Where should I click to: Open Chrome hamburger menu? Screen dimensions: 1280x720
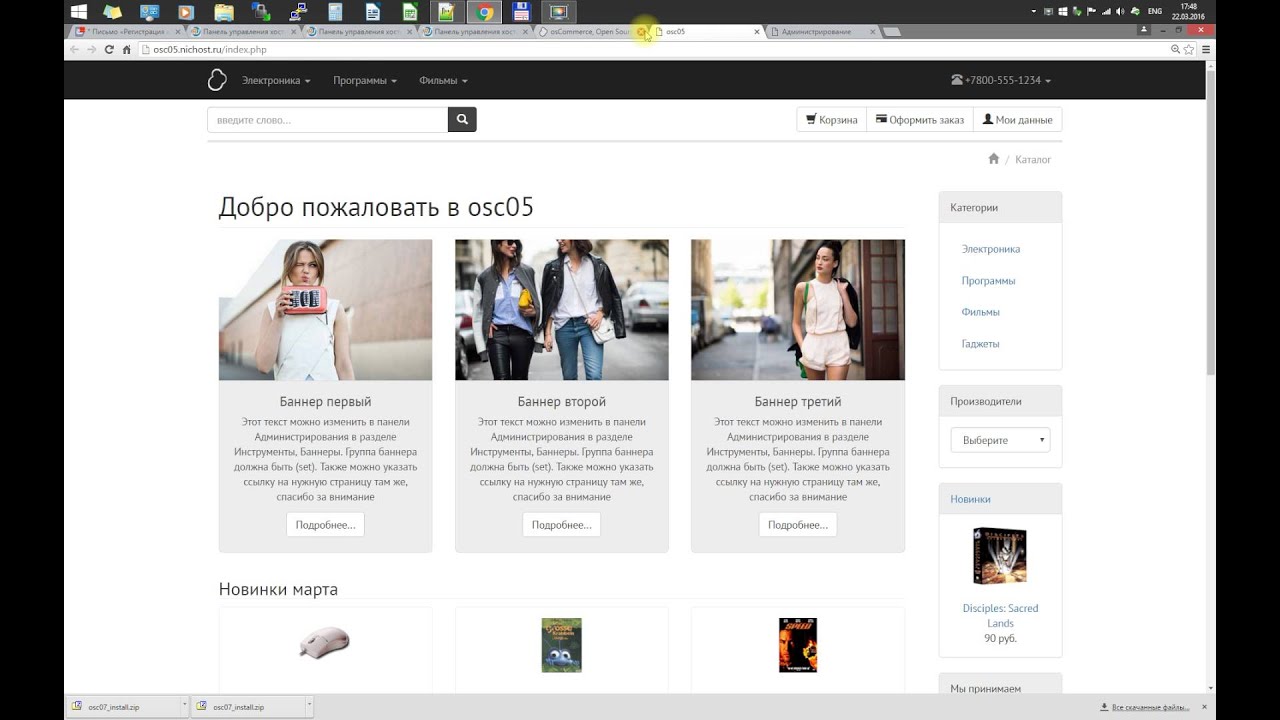[1207, 49]
